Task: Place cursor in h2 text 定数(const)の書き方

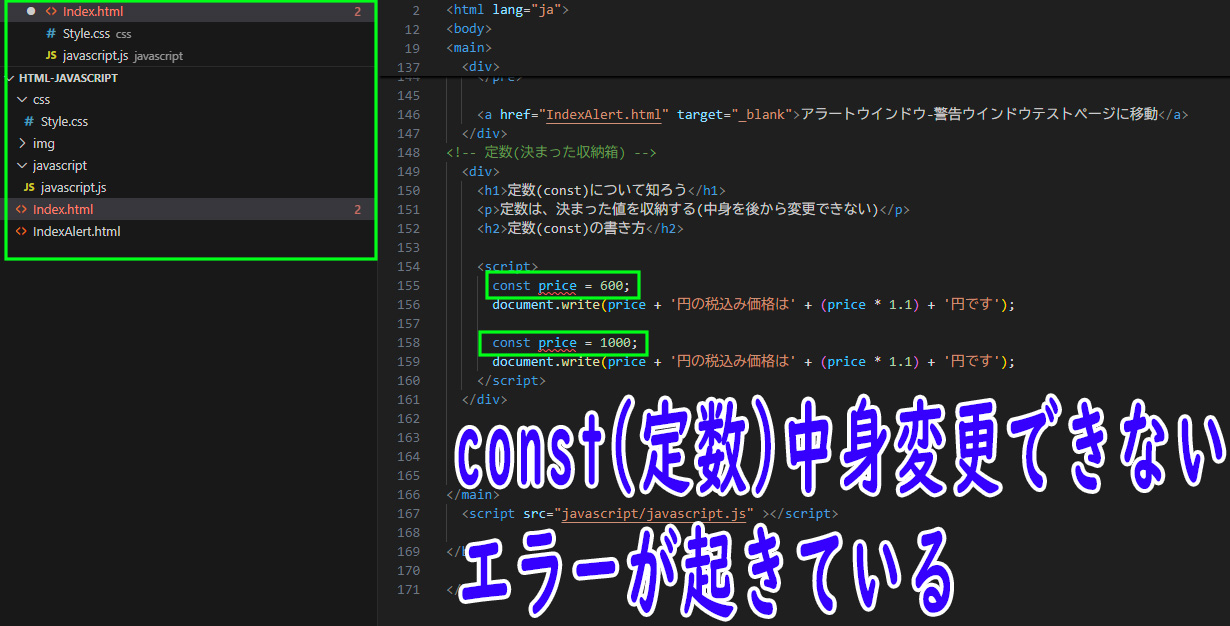Action: pos(577,229)
